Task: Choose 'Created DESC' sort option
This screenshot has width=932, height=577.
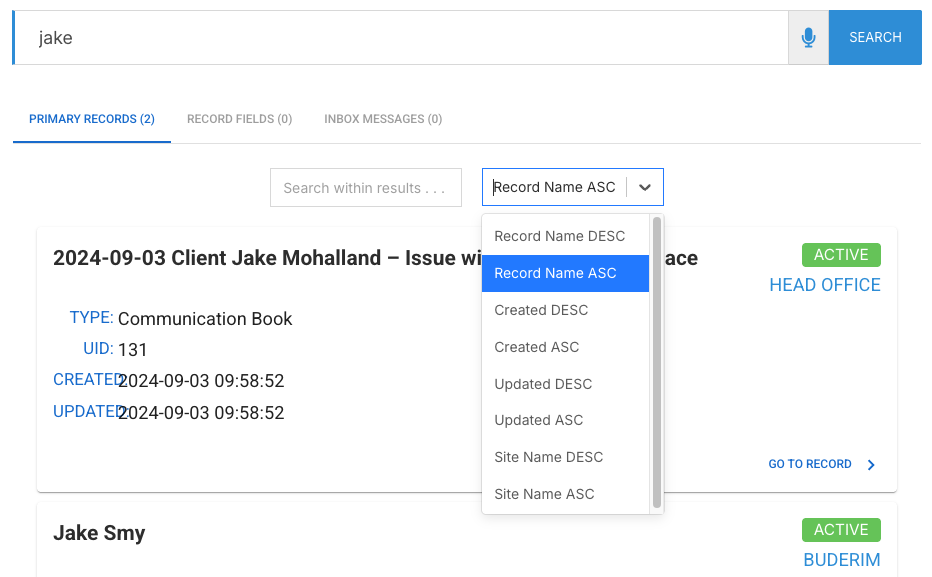Action: point(565,310)
